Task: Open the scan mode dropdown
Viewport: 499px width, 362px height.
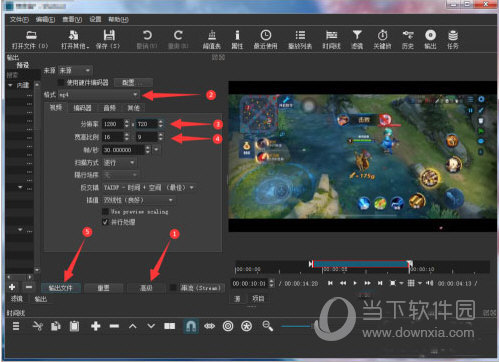Action: tap(119, 163)
